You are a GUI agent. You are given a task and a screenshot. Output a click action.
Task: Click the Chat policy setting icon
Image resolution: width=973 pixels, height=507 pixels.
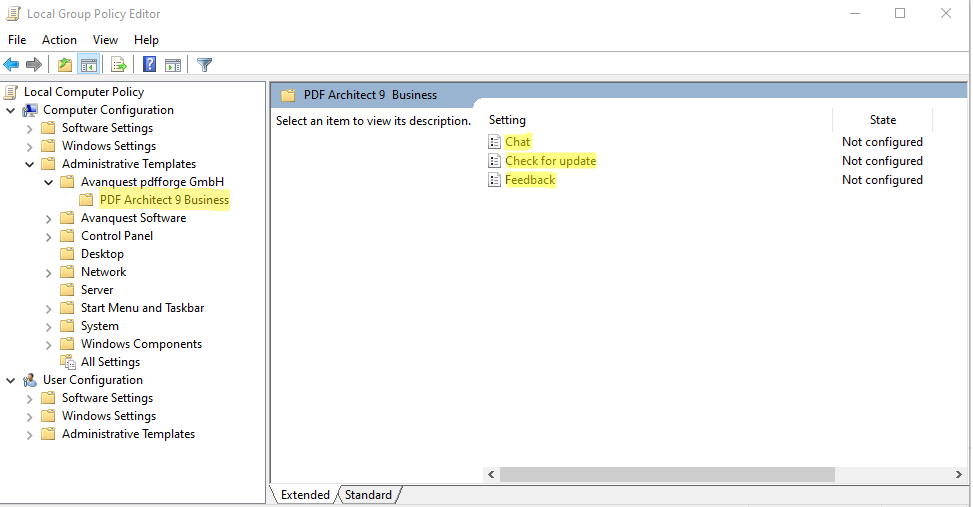[494, 142]
